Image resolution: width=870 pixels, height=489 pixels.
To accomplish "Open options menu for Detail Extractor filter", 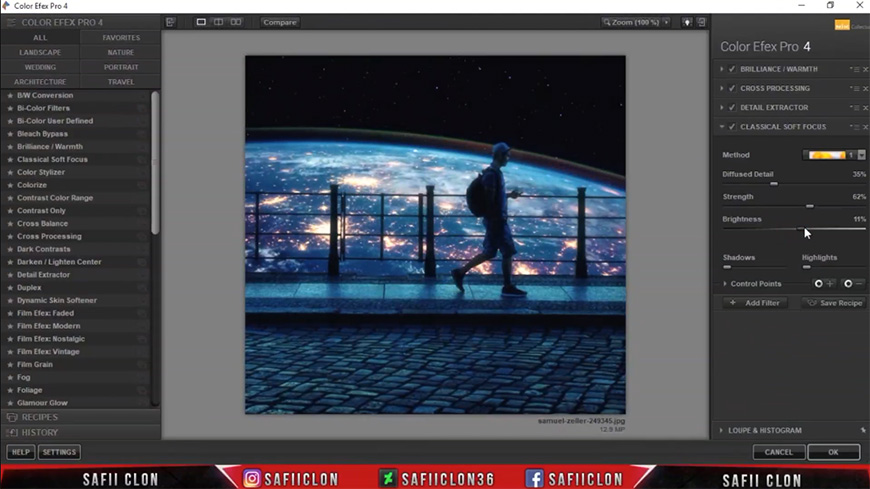I will pyautogui.click(x=855, y=108).
